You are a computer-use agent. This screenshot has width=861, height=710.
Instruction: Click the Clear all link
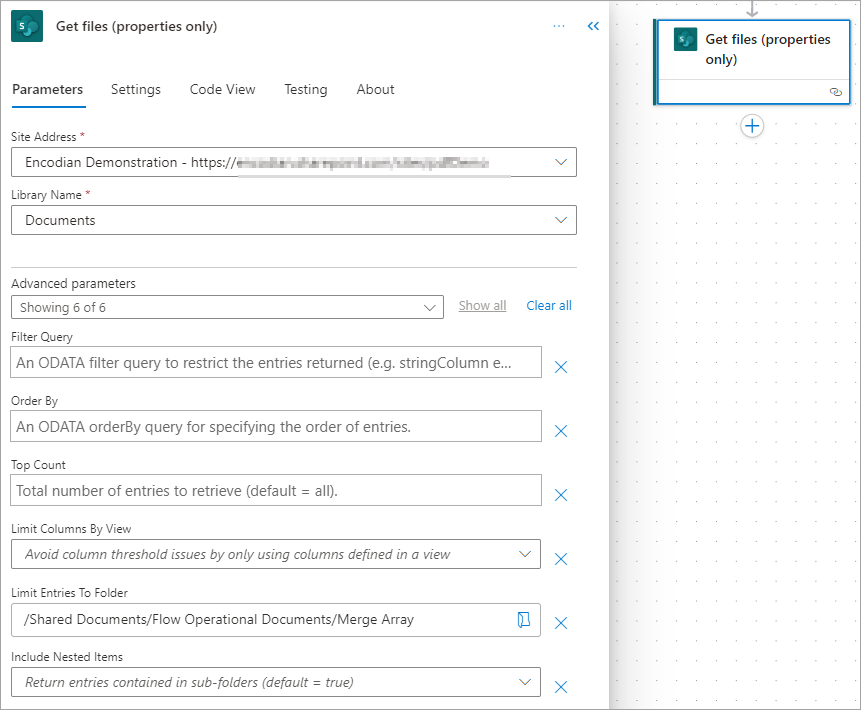(x=549, y=306)
